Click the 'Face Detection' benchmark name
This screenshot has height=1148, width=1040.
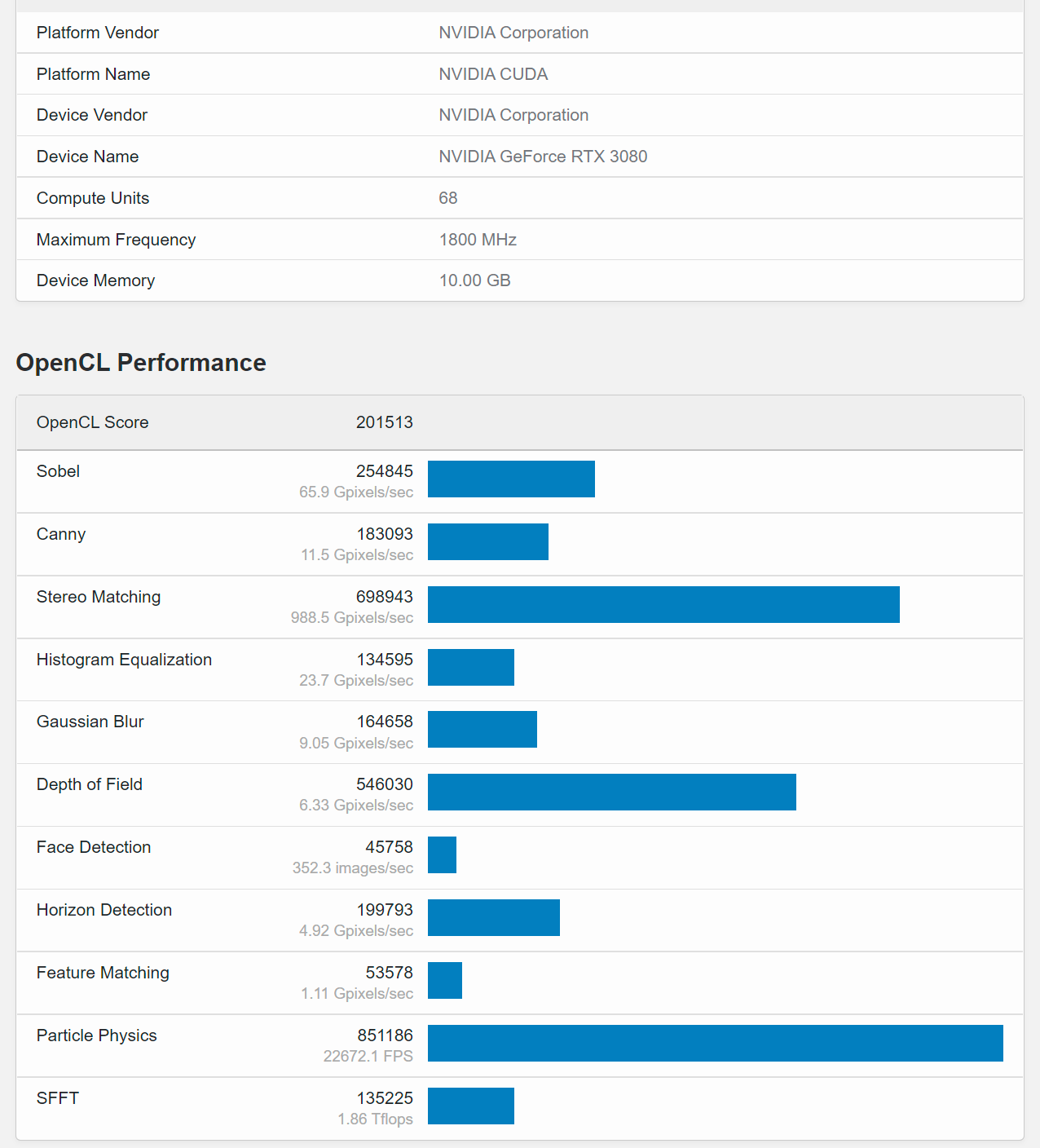94,847
